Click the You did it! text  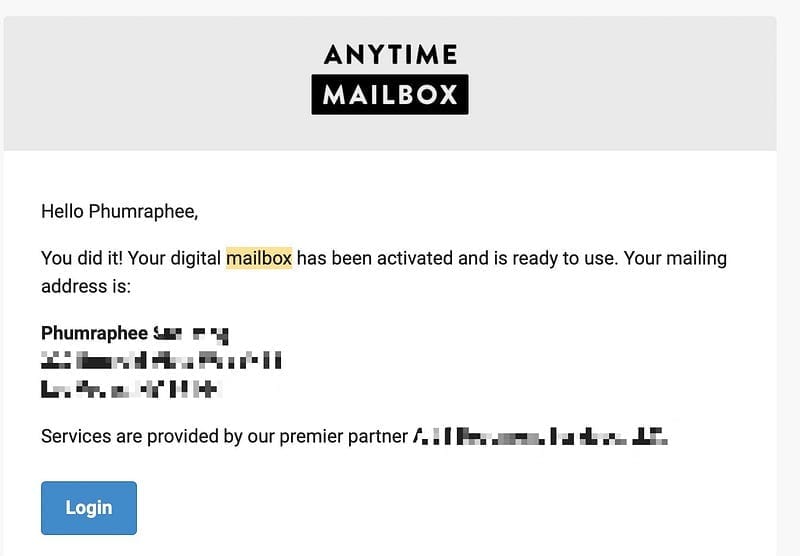pyautogui.click(x=82, y=258)
